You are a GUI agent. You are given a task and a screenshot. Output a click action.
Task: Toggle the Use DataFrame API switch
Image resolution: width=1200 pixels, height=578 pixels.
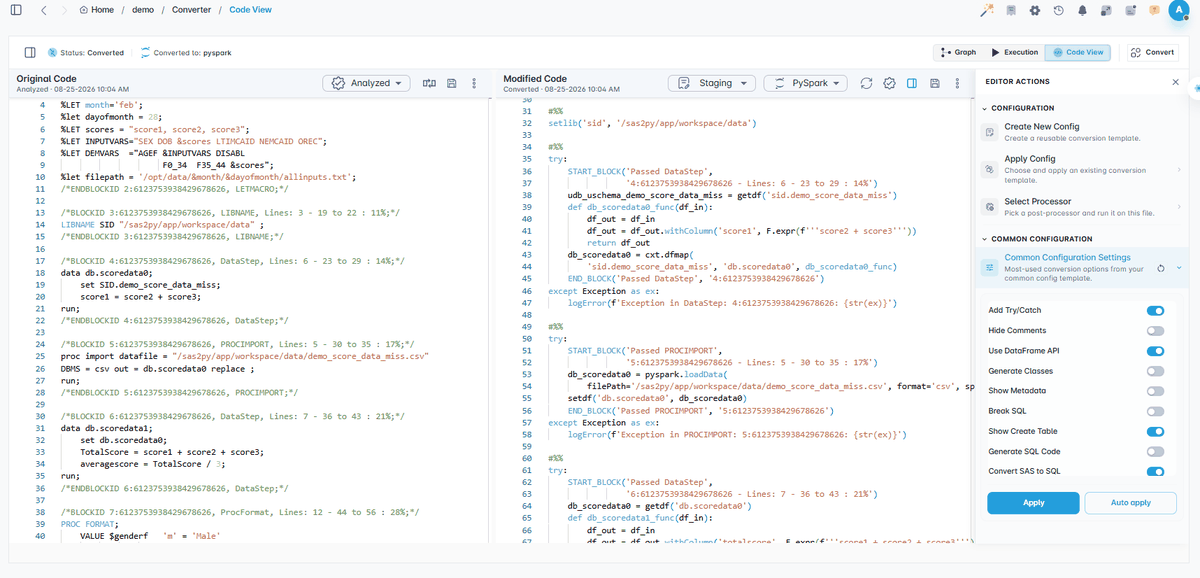pyautogui.click(x=1155, y=351)
